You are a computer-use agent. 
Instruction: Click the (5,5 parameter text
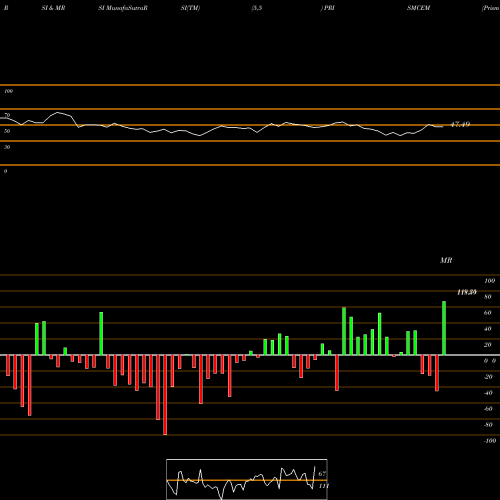[x=257, y=8]
